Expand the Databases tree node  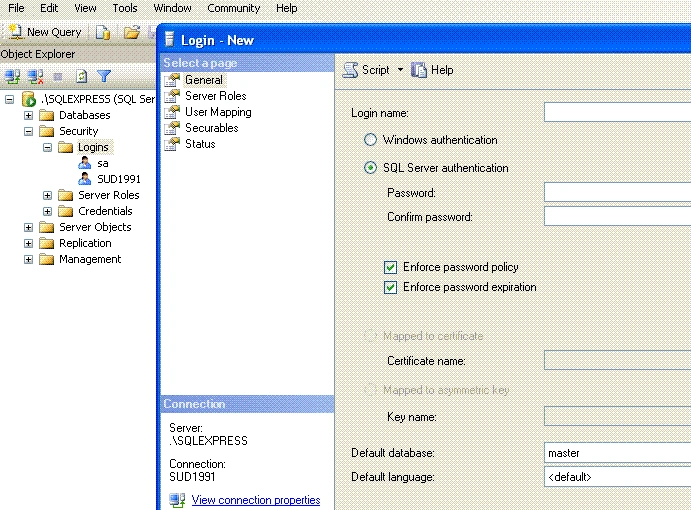28,115
